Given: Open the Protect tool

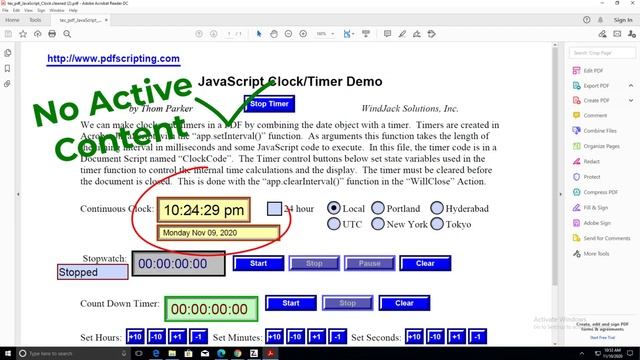Looking at the screenshot, I should (x=587, y=177).
